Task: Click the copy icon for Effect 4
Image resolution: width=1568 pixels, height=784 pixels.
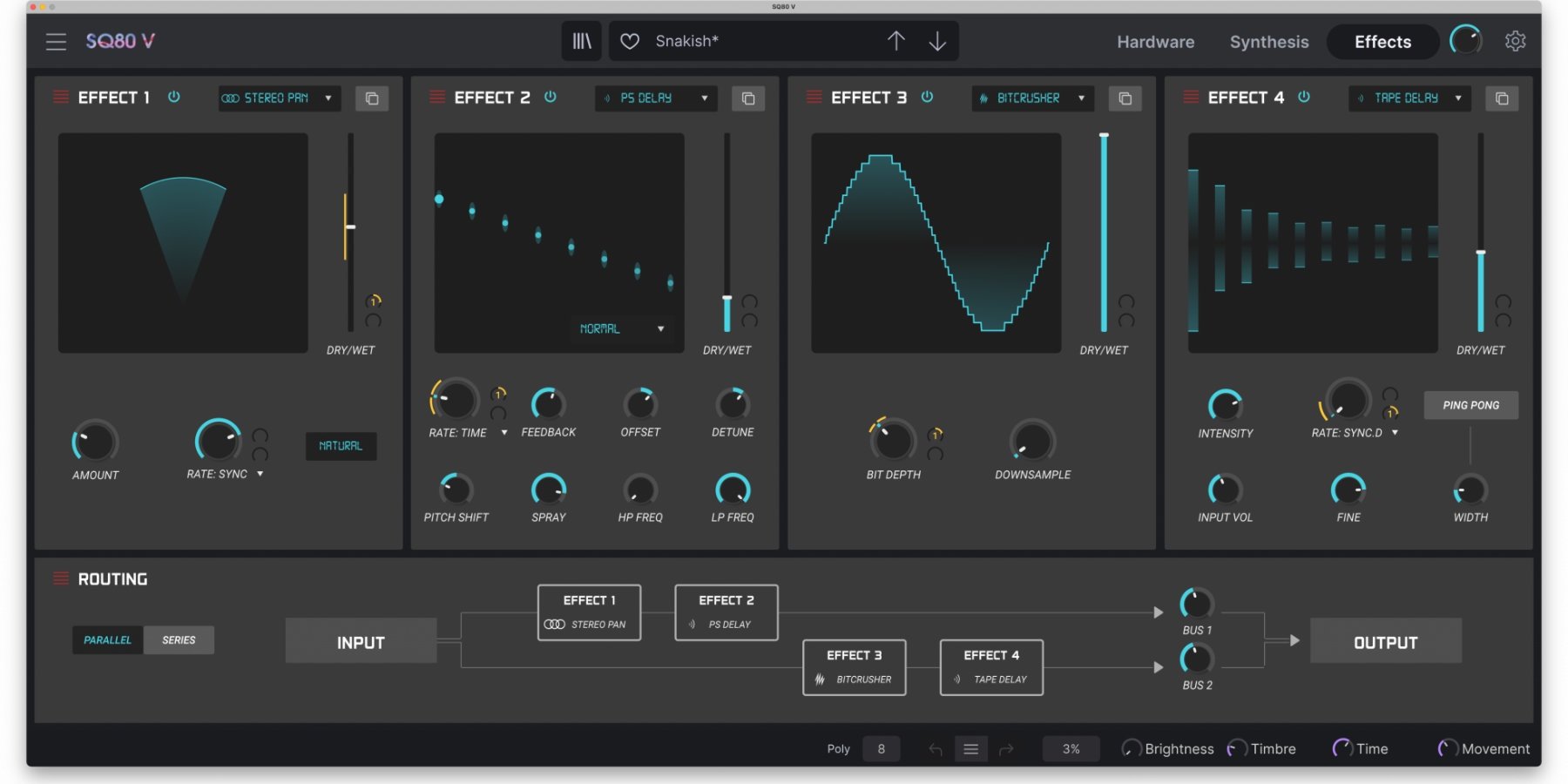Action: click(x=1502, y=98)
